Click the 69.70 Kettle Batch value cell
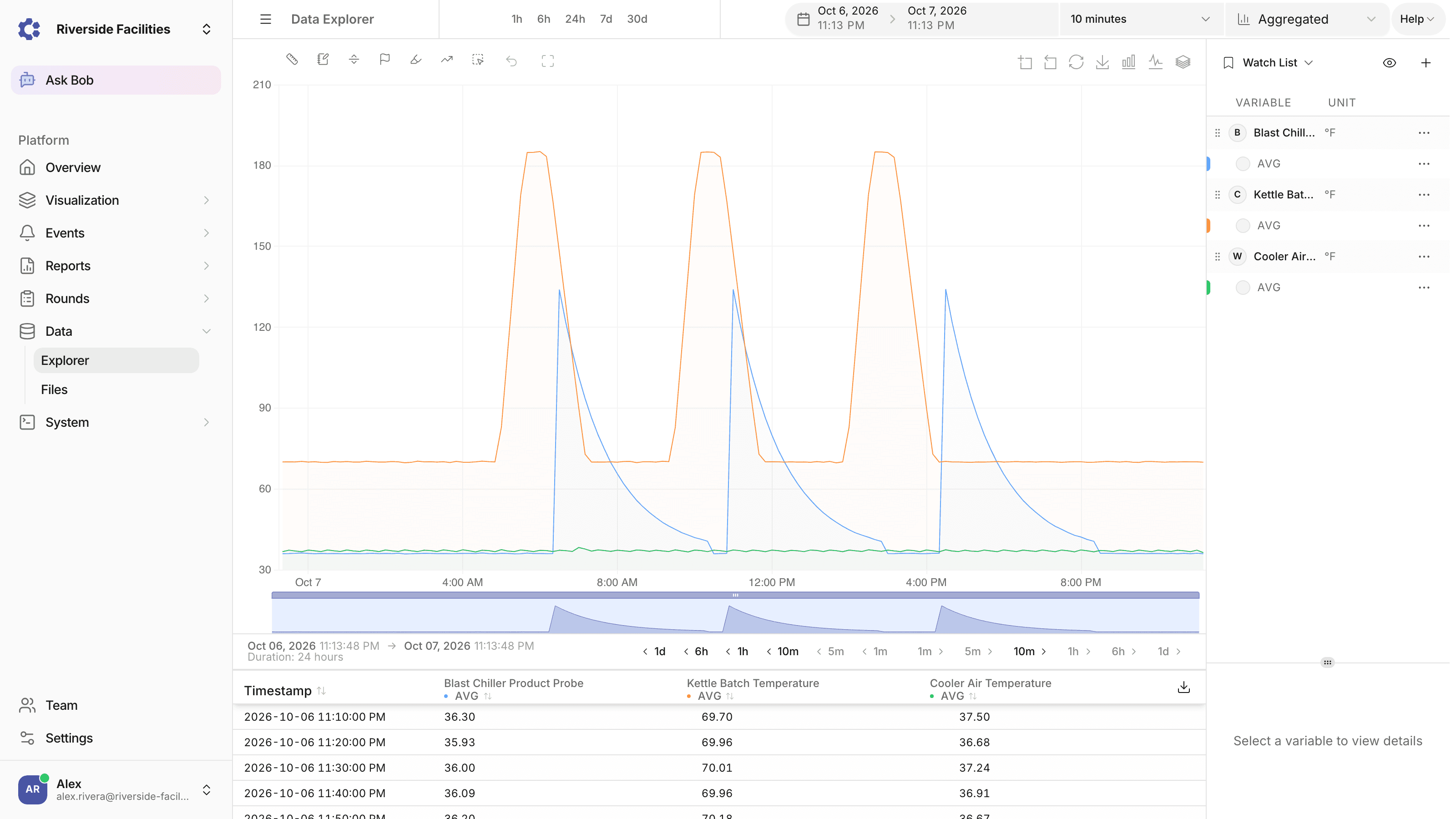This screenshot has height=819, width=1456. point(717,717)
